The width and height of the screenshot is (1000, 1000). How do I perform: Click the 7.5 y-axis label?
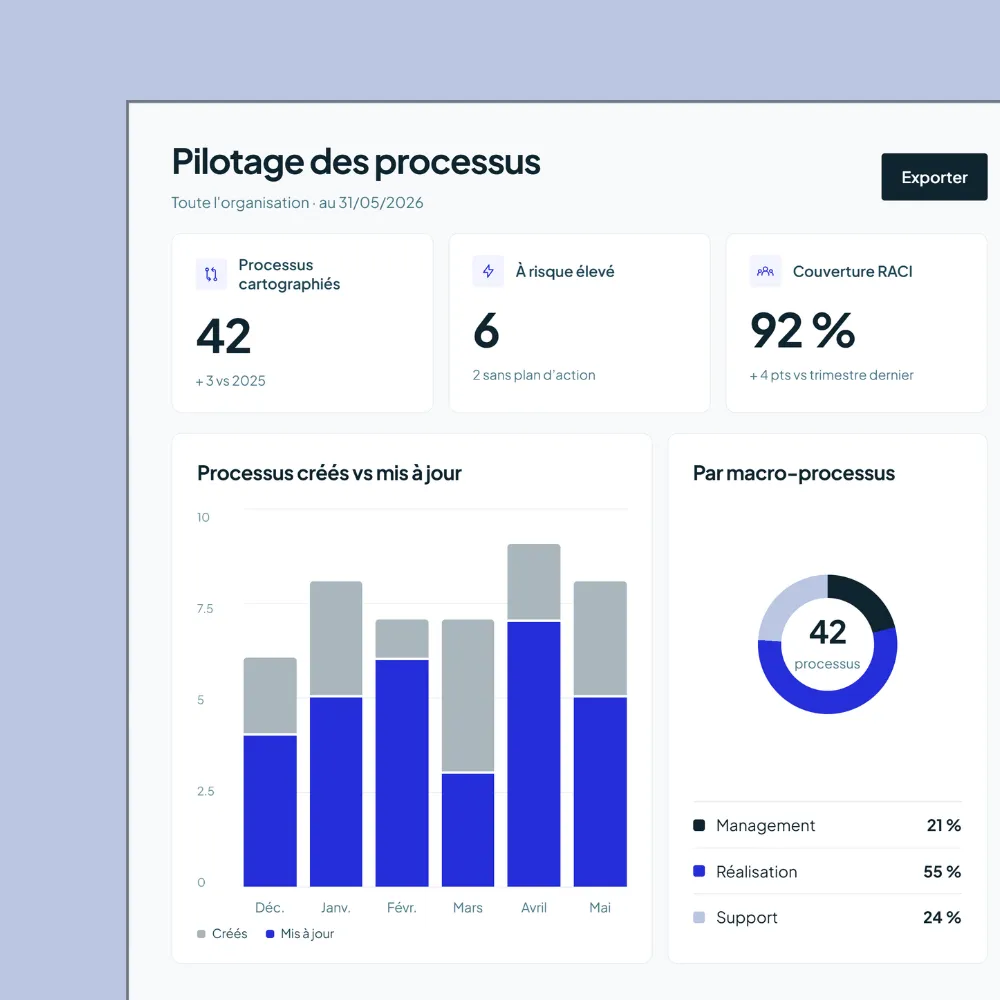(205, 608)
